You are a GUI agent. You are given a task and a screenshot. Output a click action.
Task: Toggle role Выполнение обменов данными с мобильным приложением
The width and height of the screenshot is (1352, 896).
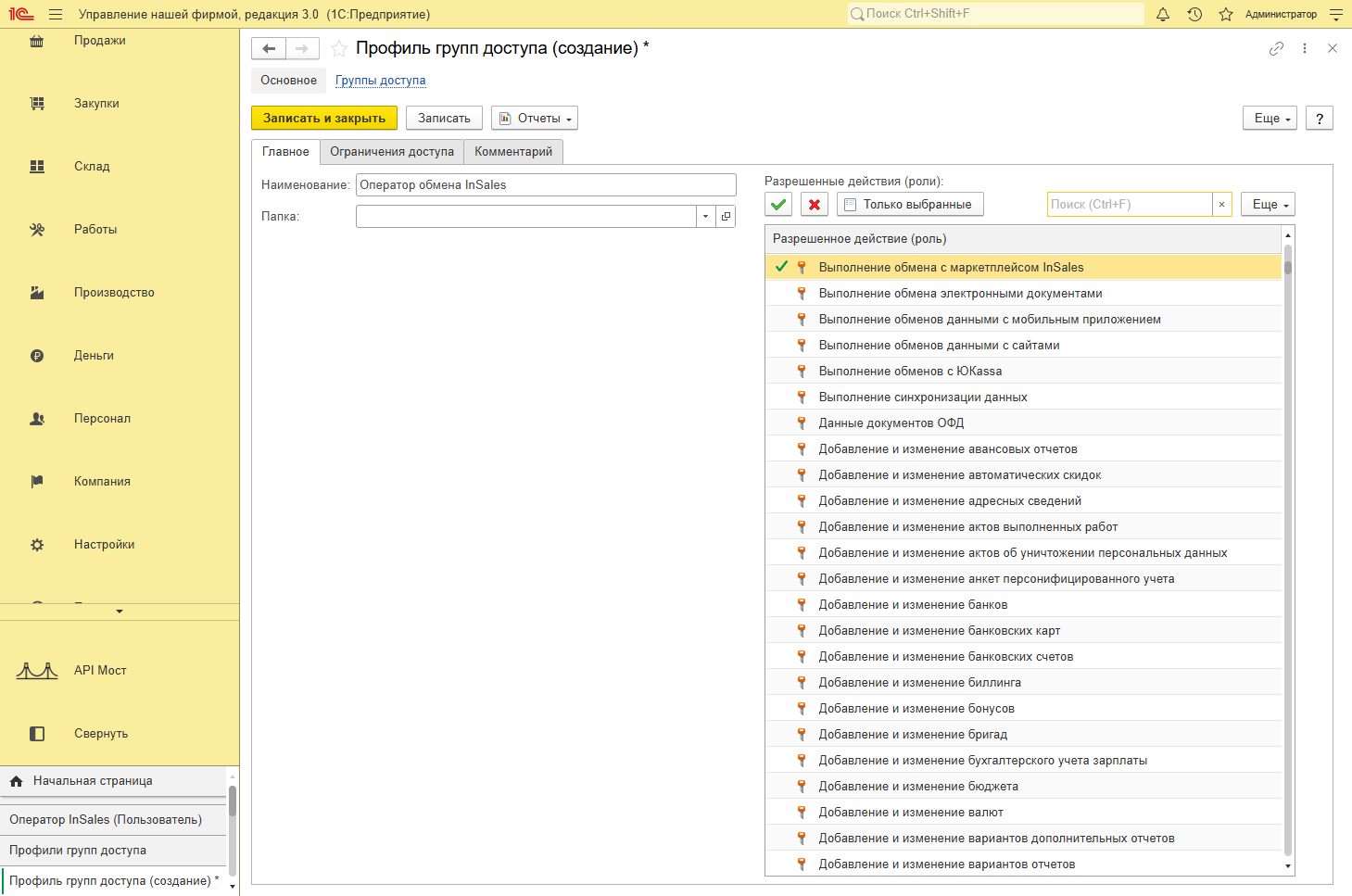pyautogui.click(x=1023, y=320)
